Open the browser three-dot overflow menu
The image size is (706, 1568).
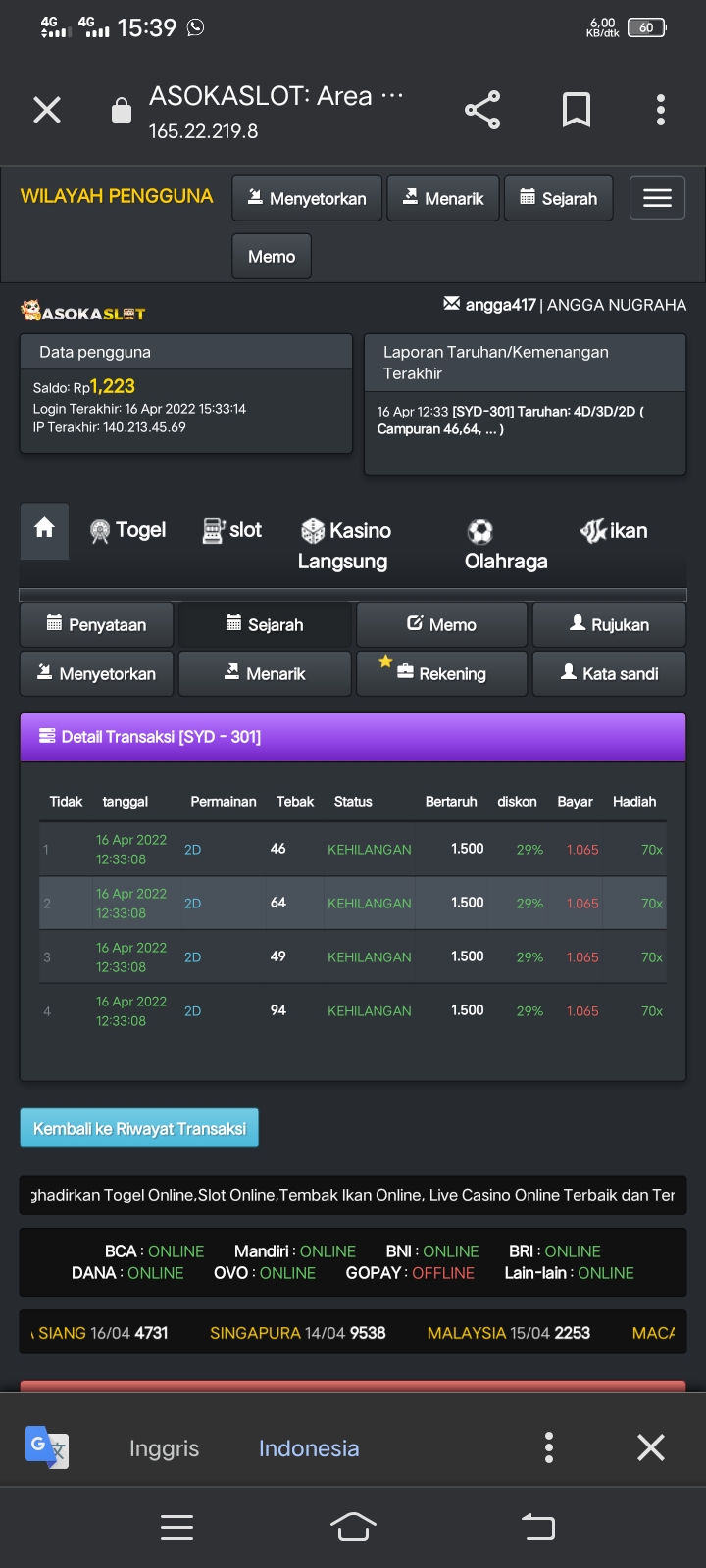pos(660,110)
